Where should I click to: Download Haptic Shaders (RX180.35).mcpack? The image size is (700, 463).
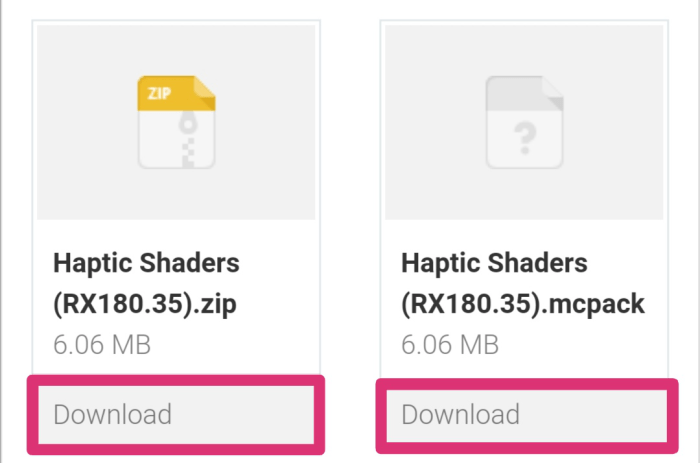527,415
